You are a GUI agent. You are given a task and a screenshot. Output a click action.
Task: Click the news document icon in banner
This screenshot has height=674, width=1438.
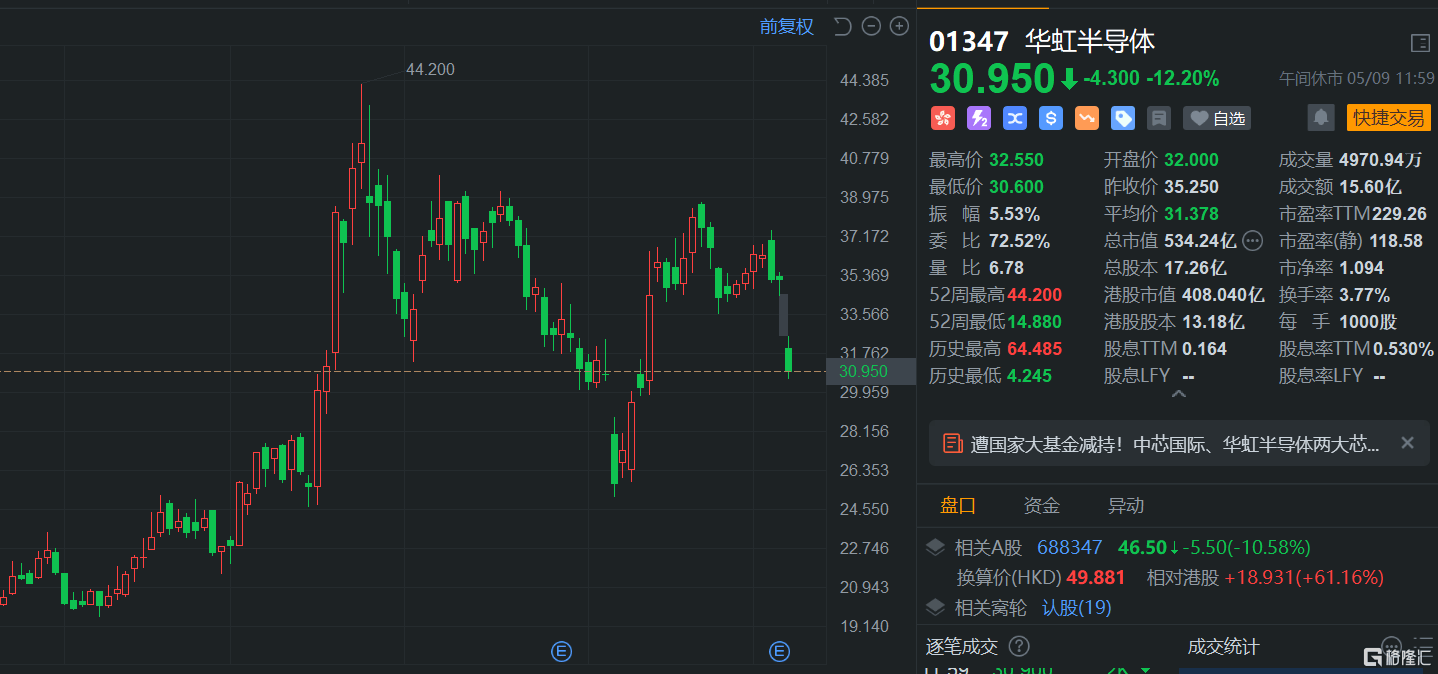tap(952, 444)
